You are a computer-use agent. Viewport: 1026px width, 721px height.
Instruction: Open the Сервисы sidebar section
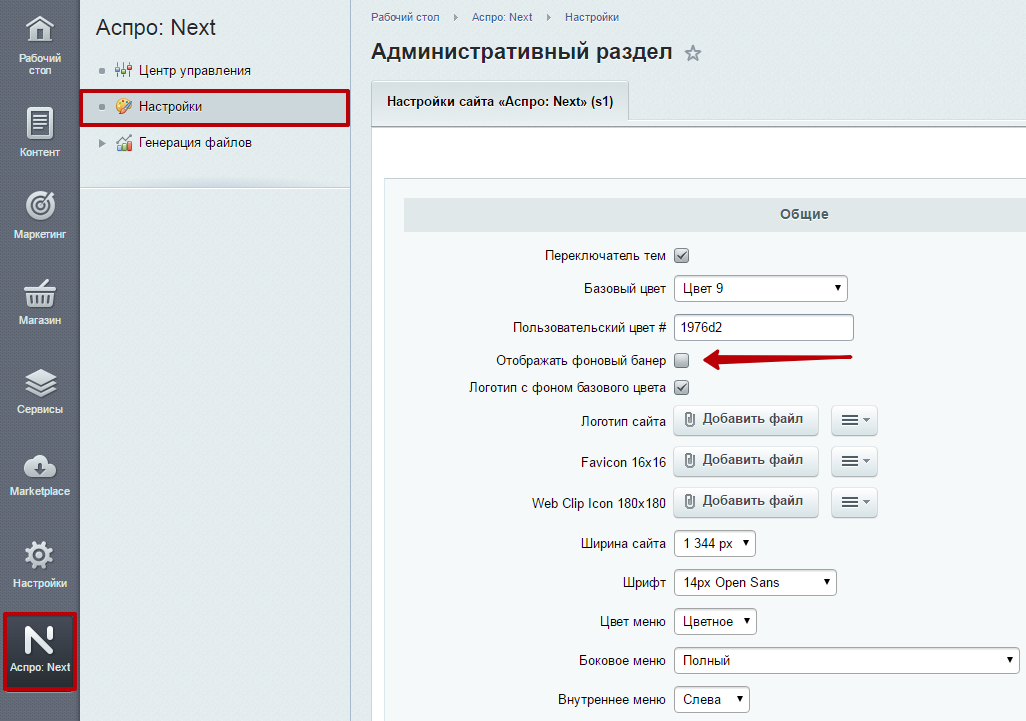coord(39,391)
